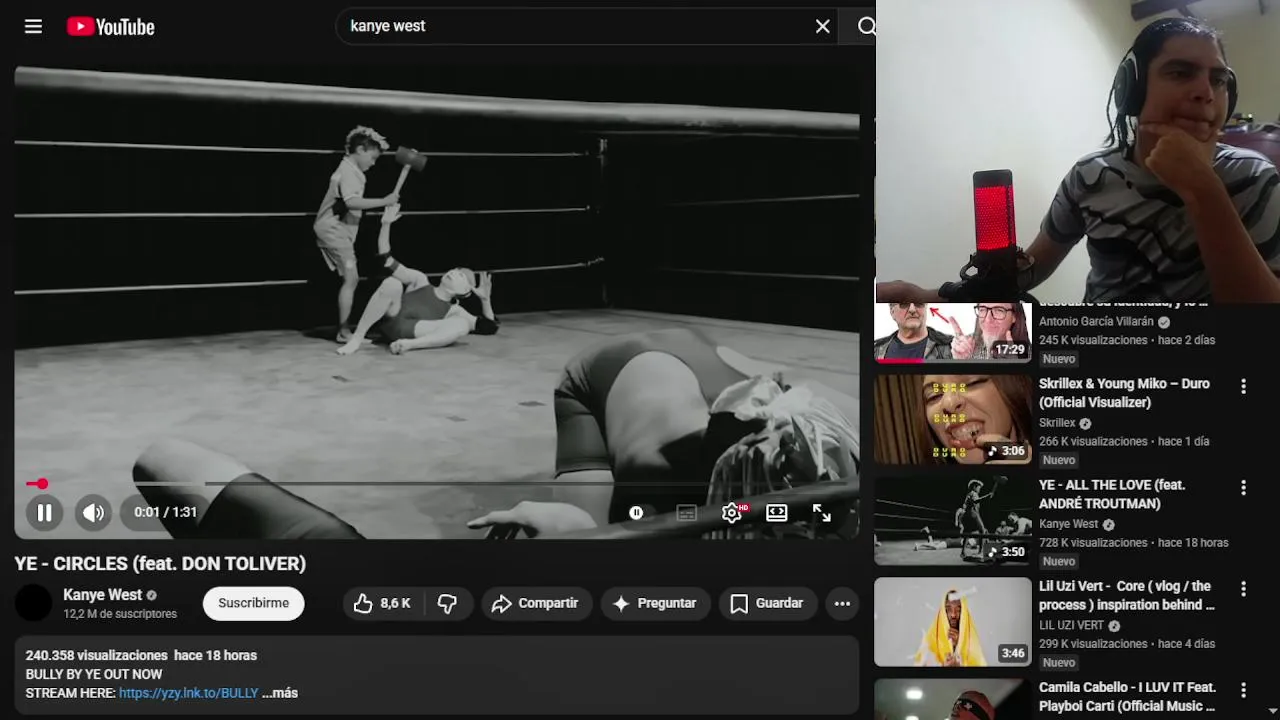Viewport: 1280px width, 720px height.
Task: Open the Skrillex Duro video thumbnail
Action: click(952, 420)
